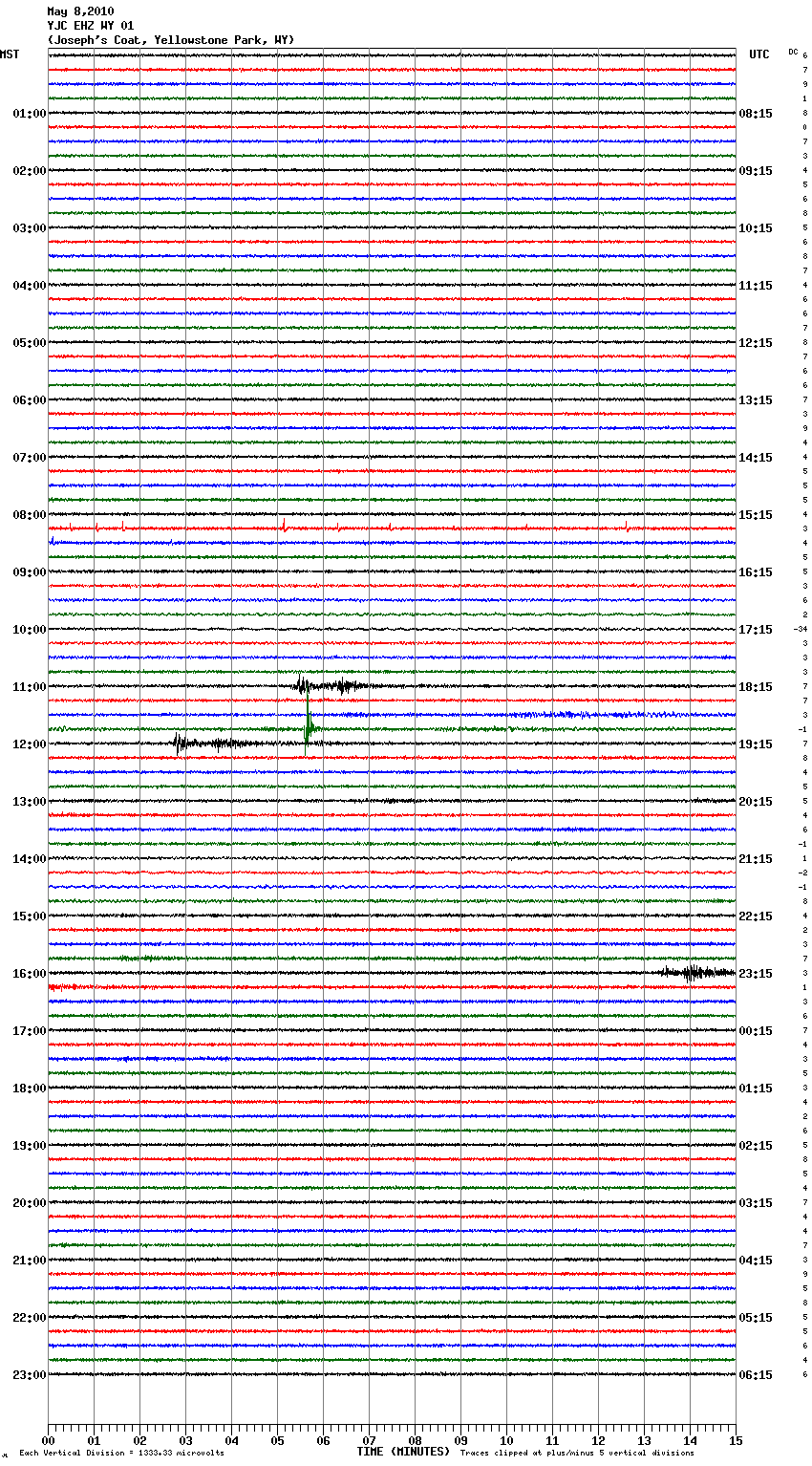Click the 08:15 UTC time label
This screenshot has width=812, height=1466.
(x=756, y=114)
